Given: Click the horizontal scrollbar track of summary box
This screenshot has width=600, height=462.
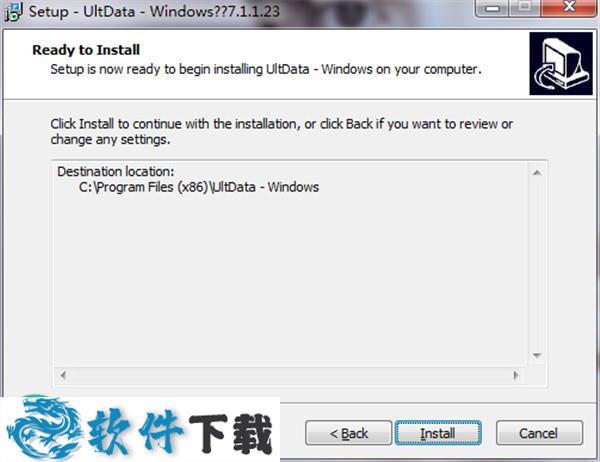Looking at the screenshot, I should (x=289, y=375).
